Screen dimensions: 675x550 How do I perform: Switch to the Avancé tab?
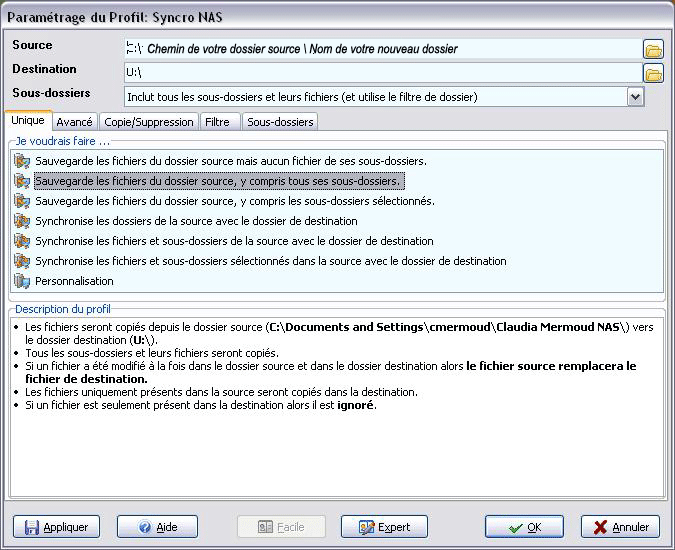(x=75, y=122)
